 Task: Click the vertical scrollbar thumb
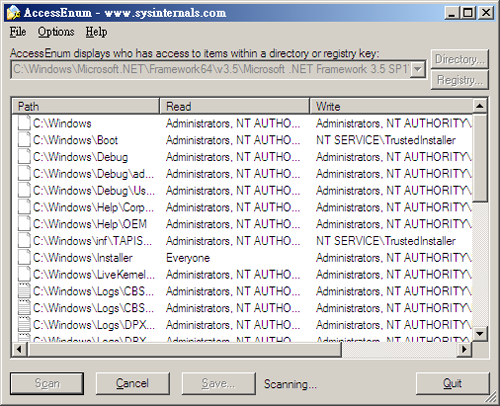[480, 158]
